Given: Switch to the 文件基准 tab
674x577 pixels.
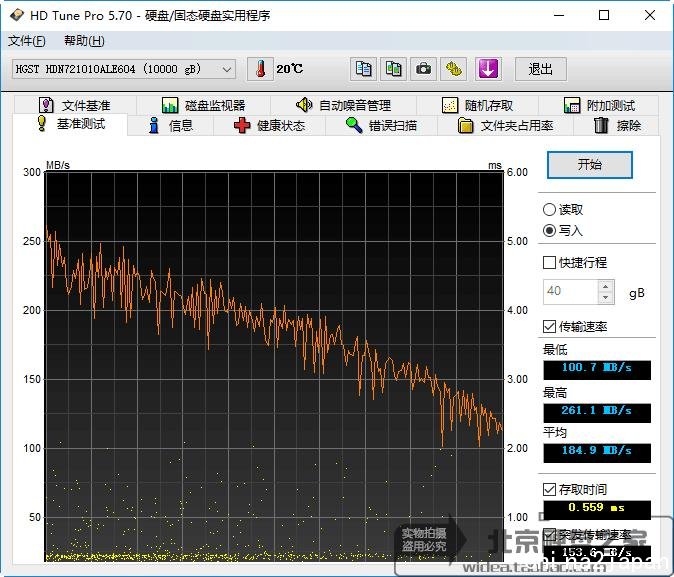Looking at the screenshot, I should point(75,105).
